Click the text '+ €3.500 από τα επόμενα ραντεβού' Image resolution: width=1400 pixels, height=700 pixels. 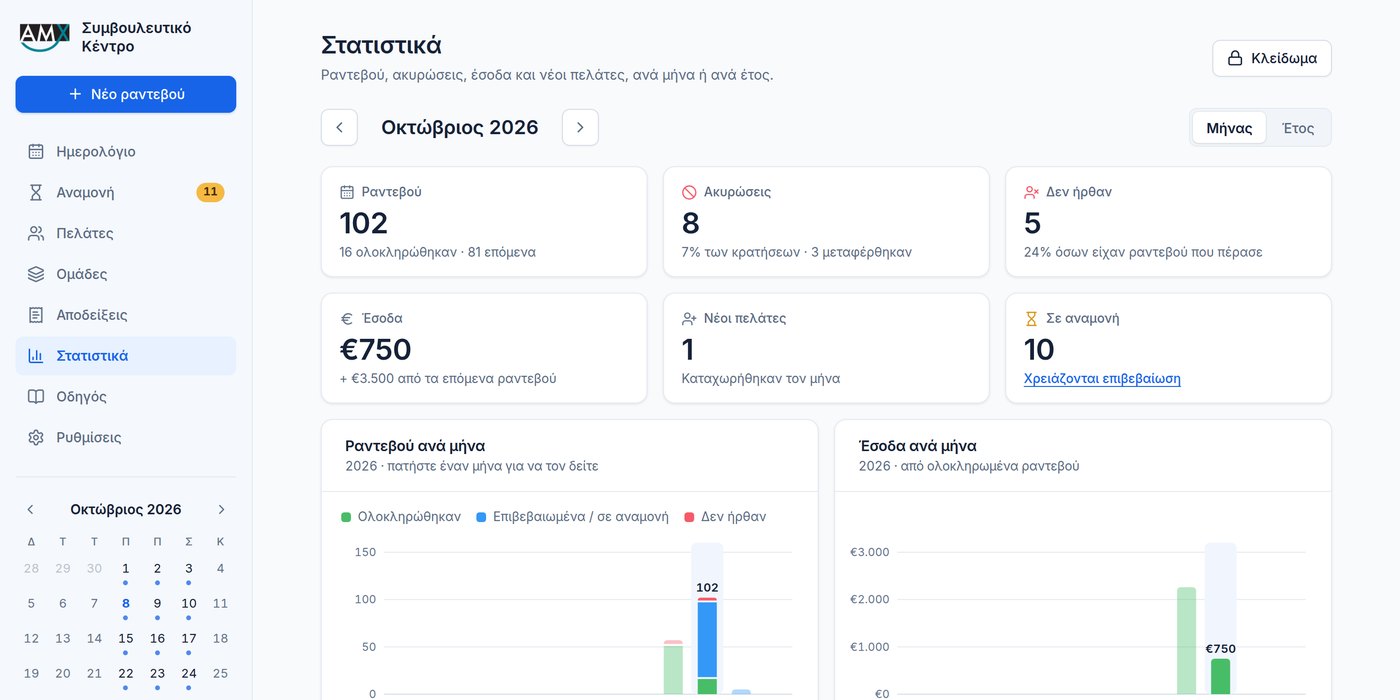448,379
